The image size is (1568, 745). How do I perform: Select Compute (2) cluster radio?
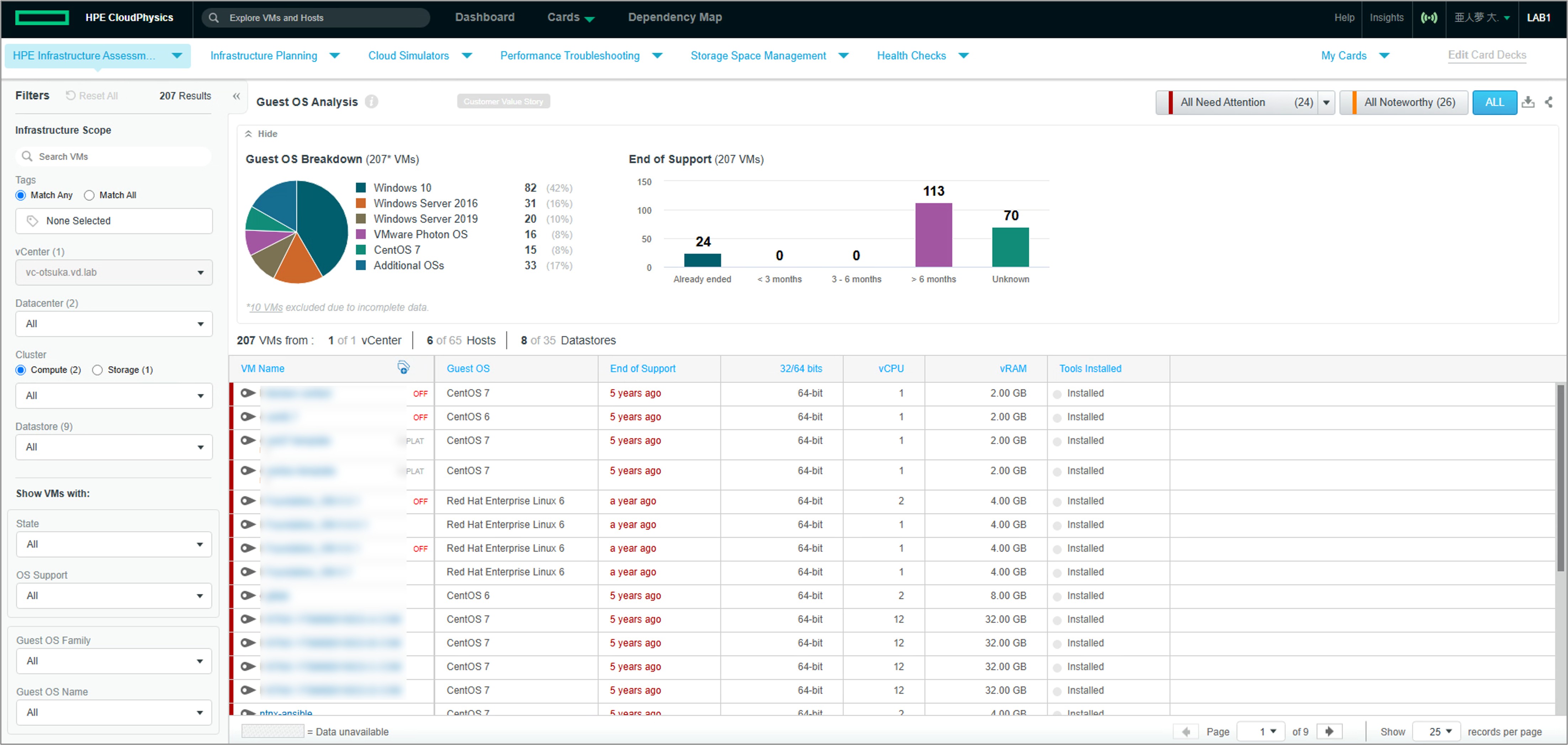[21, 370]
